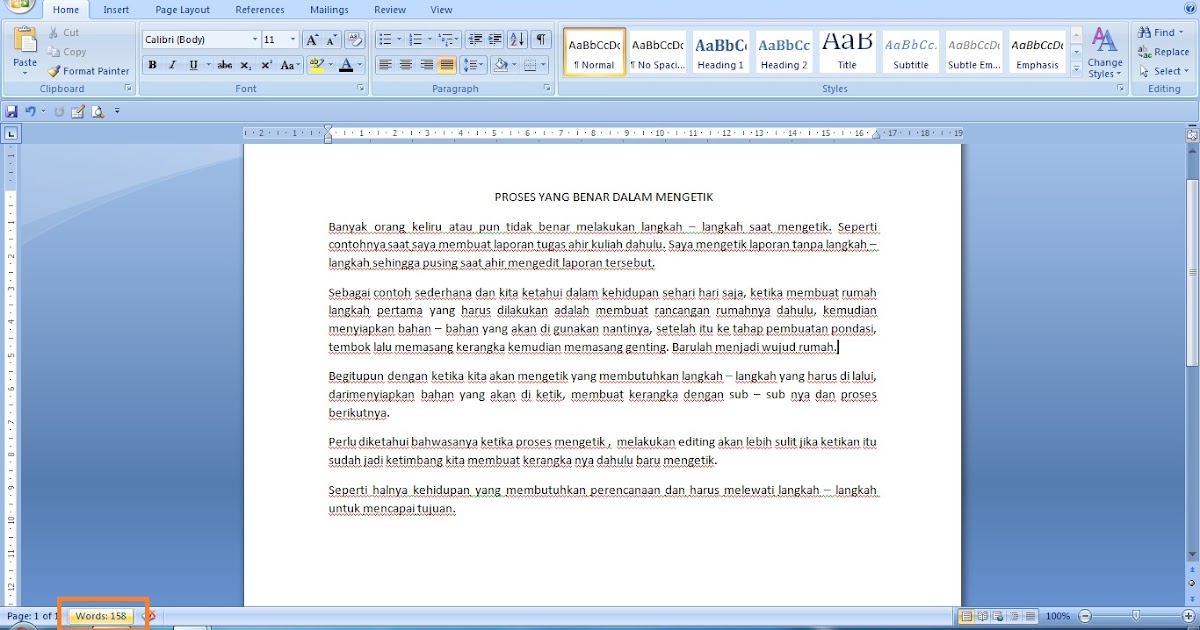Zoom in with the plus button

(1188, 616)
